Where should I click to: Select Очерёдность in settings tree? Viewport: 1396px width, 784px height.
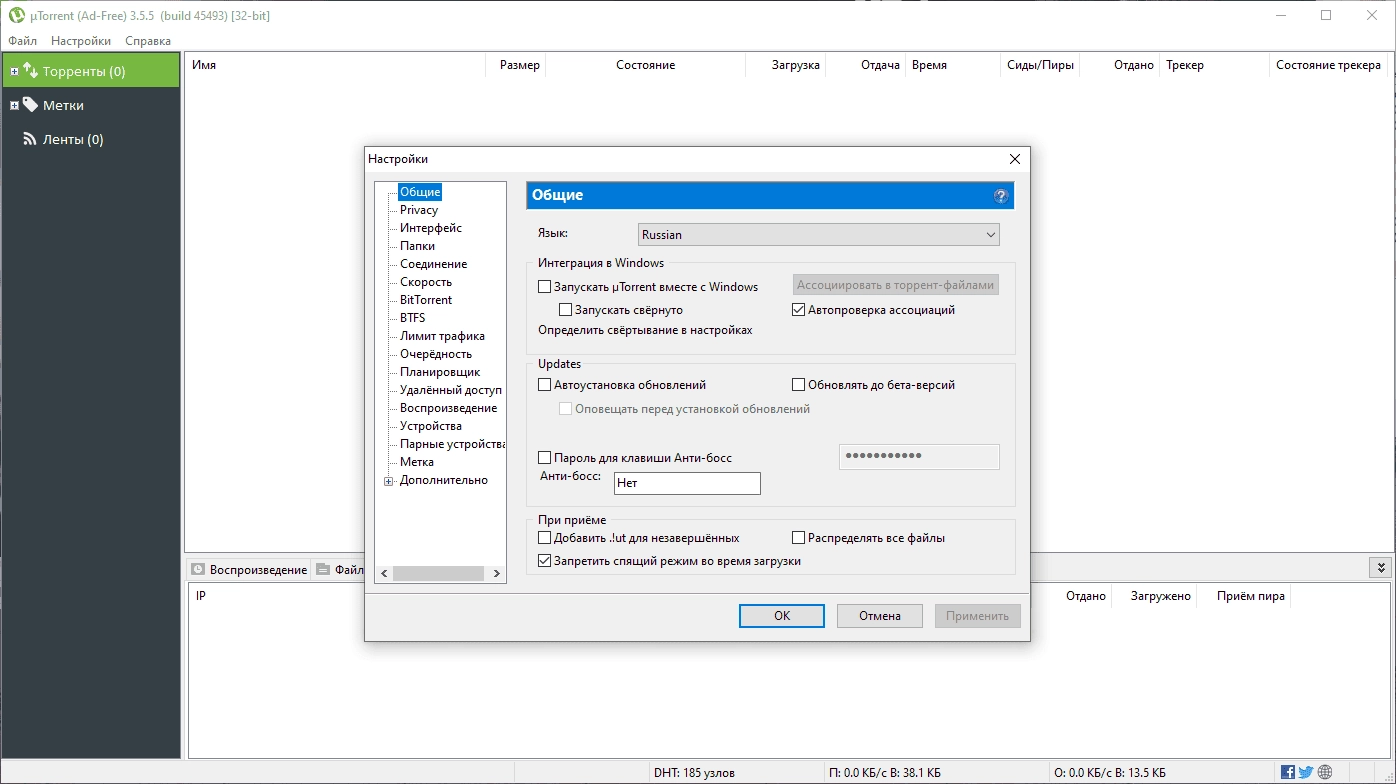click(436, 354)
